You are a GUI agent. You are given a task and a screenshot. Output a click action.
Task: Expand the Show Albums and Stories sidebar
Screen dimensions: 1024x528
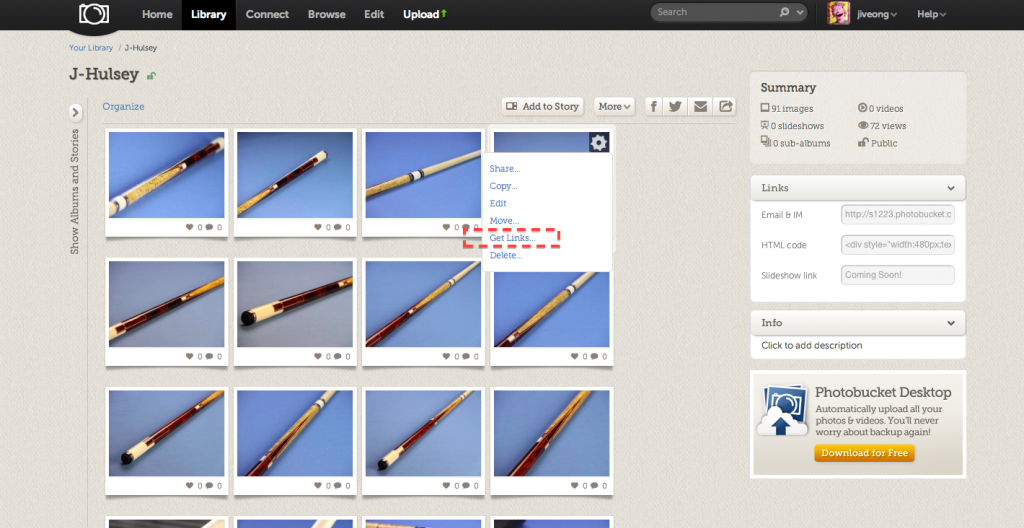tap(75, 112)
